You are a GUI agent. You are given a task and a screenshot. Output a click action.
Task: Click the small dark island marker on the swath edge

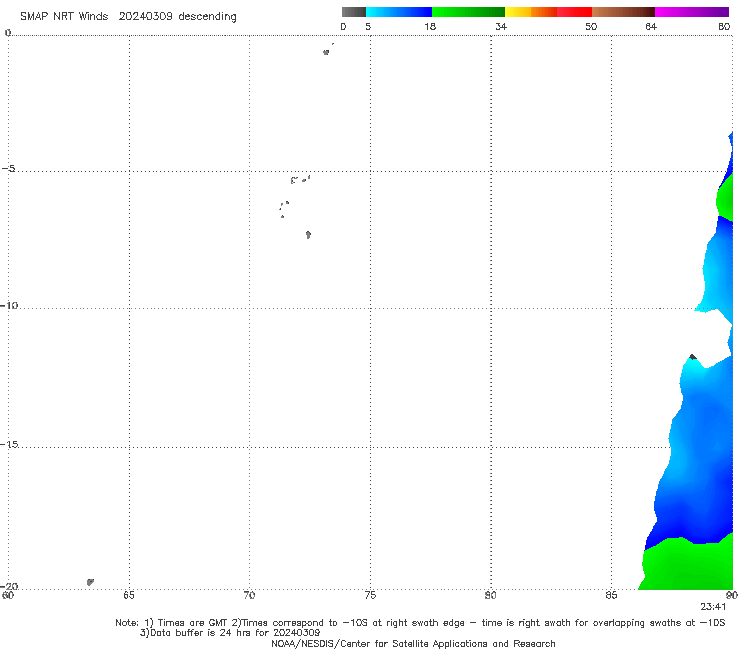692,357
